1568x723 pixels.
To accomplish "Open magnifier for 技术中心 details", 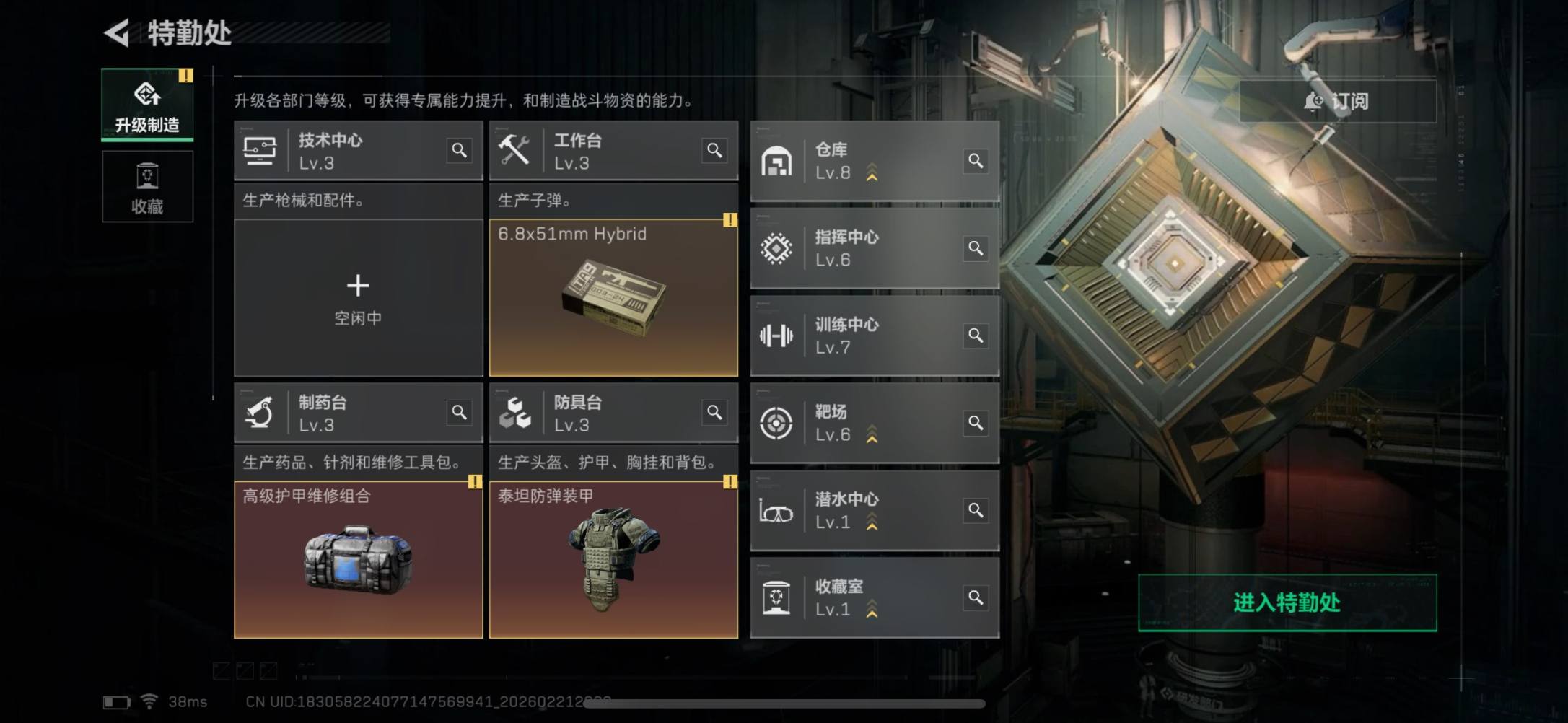I will pyautogui.click(x=459, y=150).
